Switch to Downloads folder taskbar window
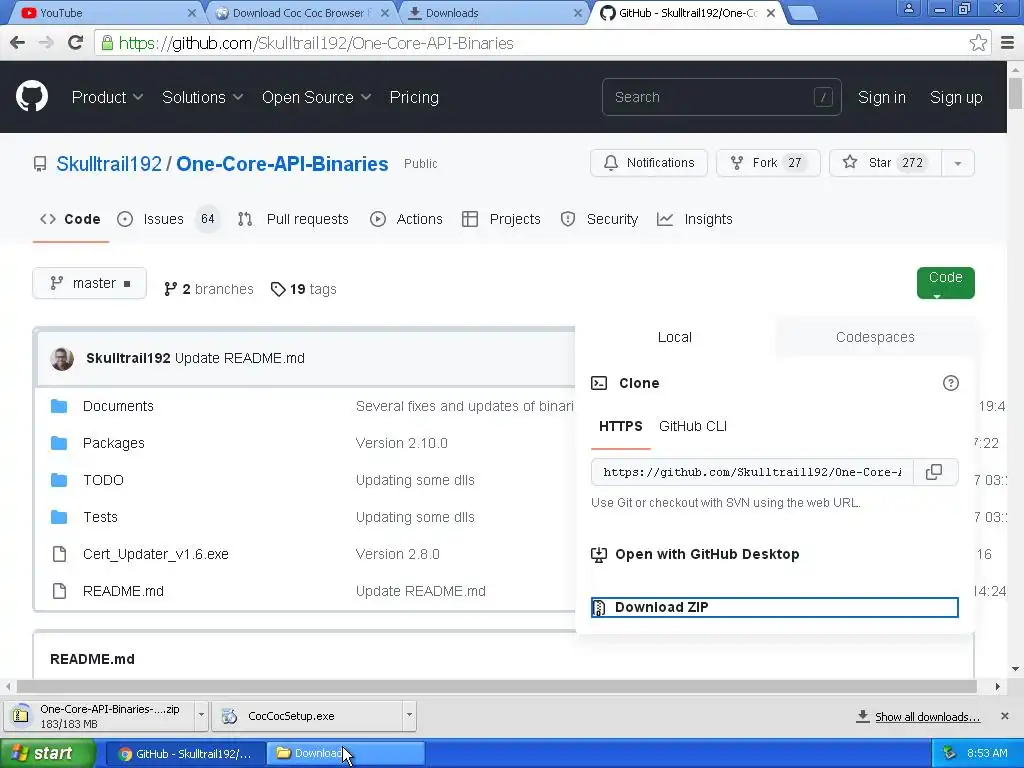Viewport: 1024px width, 768px height. click(x=346, y=754)
